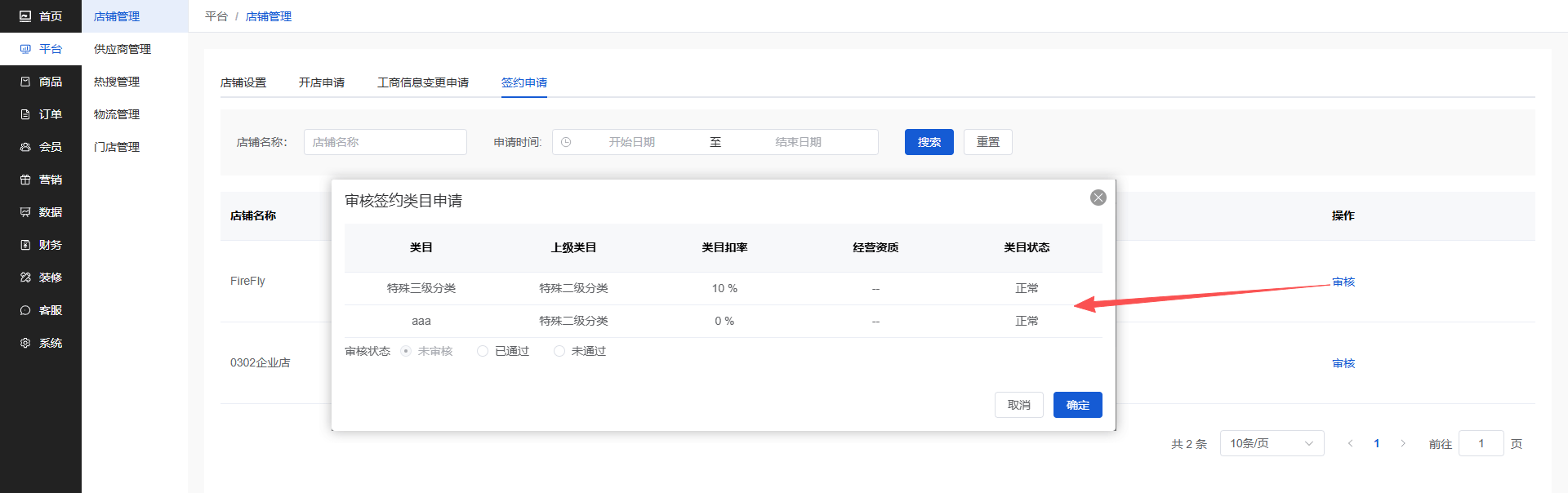
Task: Select page 1 in pagination
Action: (x=1377, y=443)
